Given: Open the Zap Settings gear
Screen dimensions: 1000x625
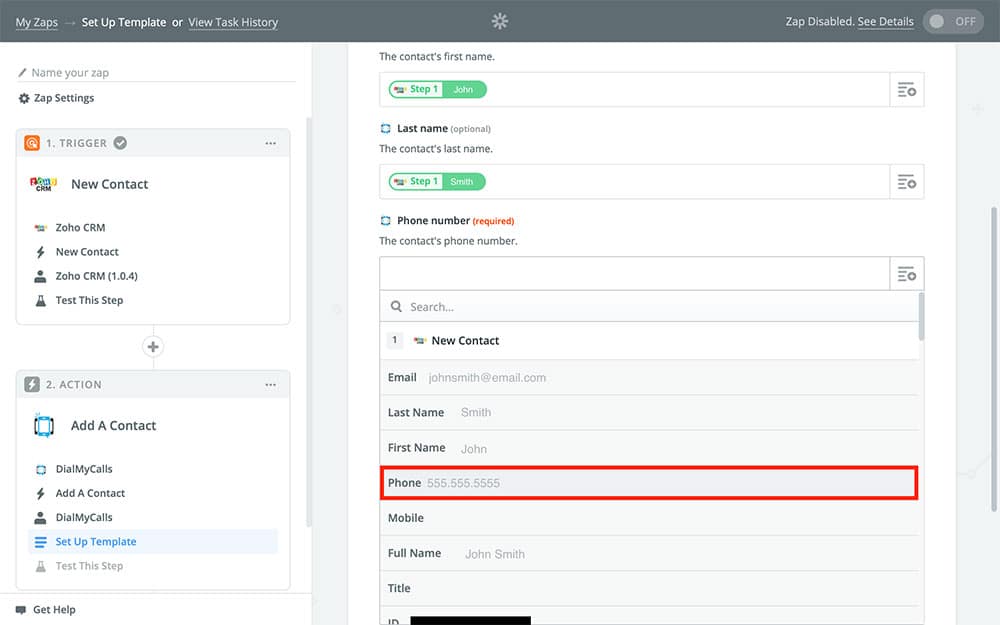Looking at the screenshot, I should click(24, 98).
